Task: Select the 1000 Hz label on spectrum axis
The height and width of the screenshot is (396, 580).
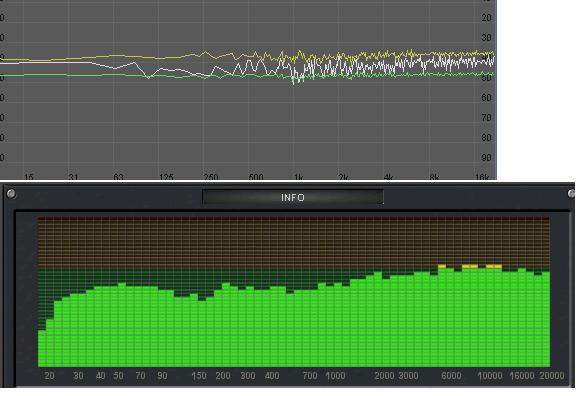Action: pos(335,376)
